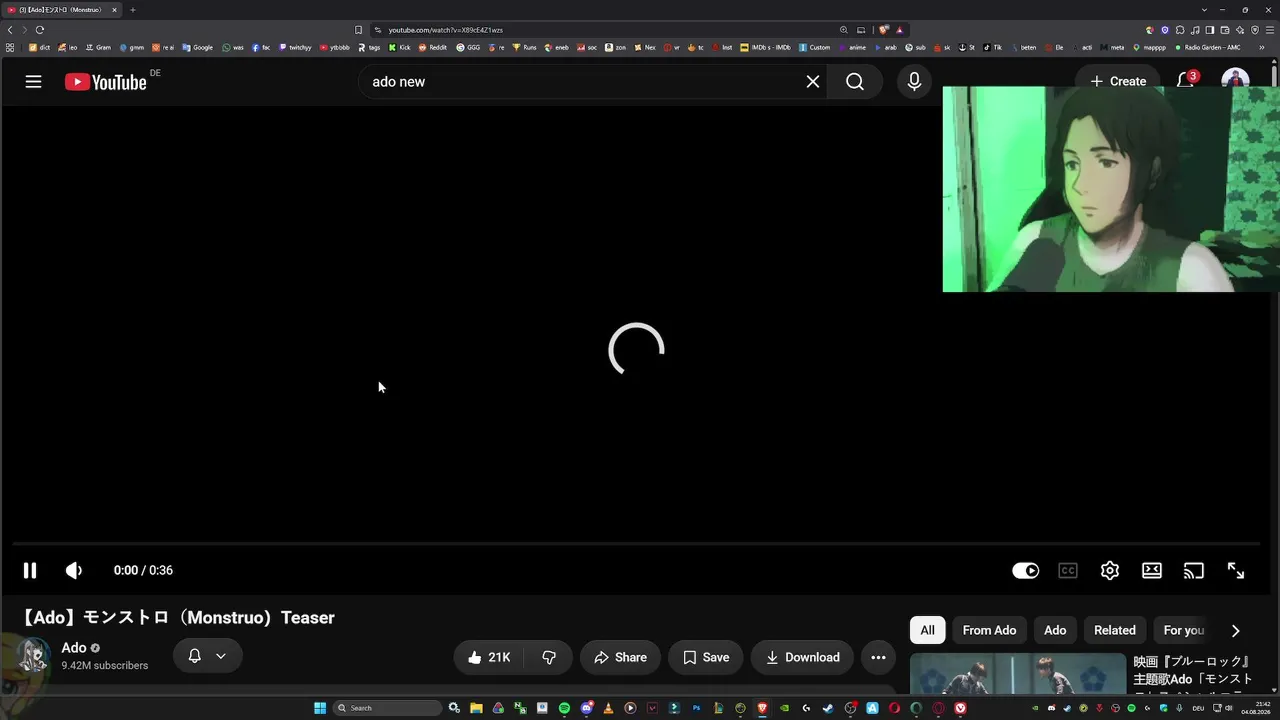Open the Kick bookmark
The height and width of the screenshot is (720, 1280).
400,47
